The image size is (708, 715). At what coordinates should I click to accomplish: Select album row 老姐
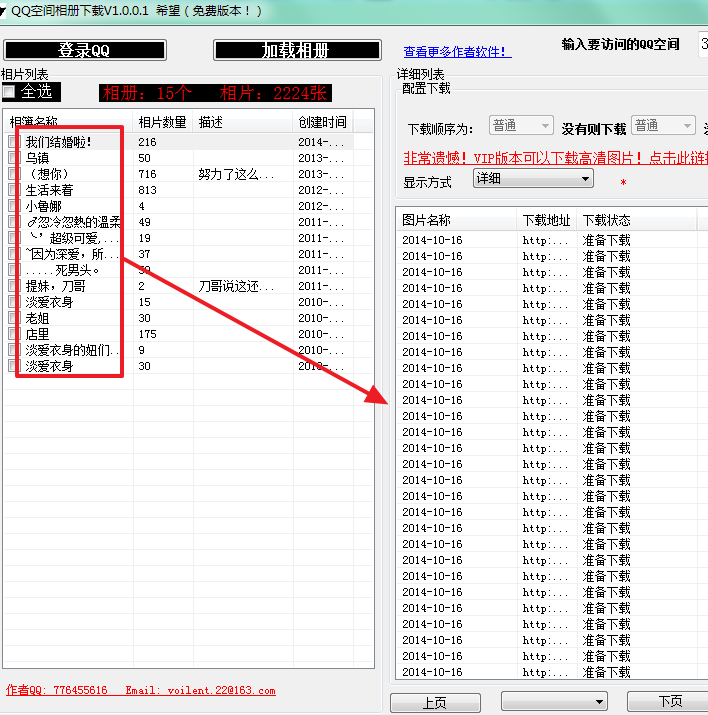pos(181,318)
